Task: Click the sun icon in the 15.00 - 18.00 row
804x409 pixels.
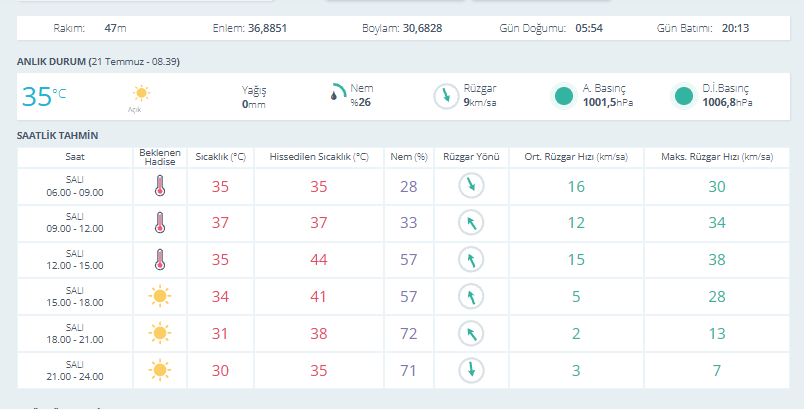Action: pyautogui.click(x=159, y=296)
